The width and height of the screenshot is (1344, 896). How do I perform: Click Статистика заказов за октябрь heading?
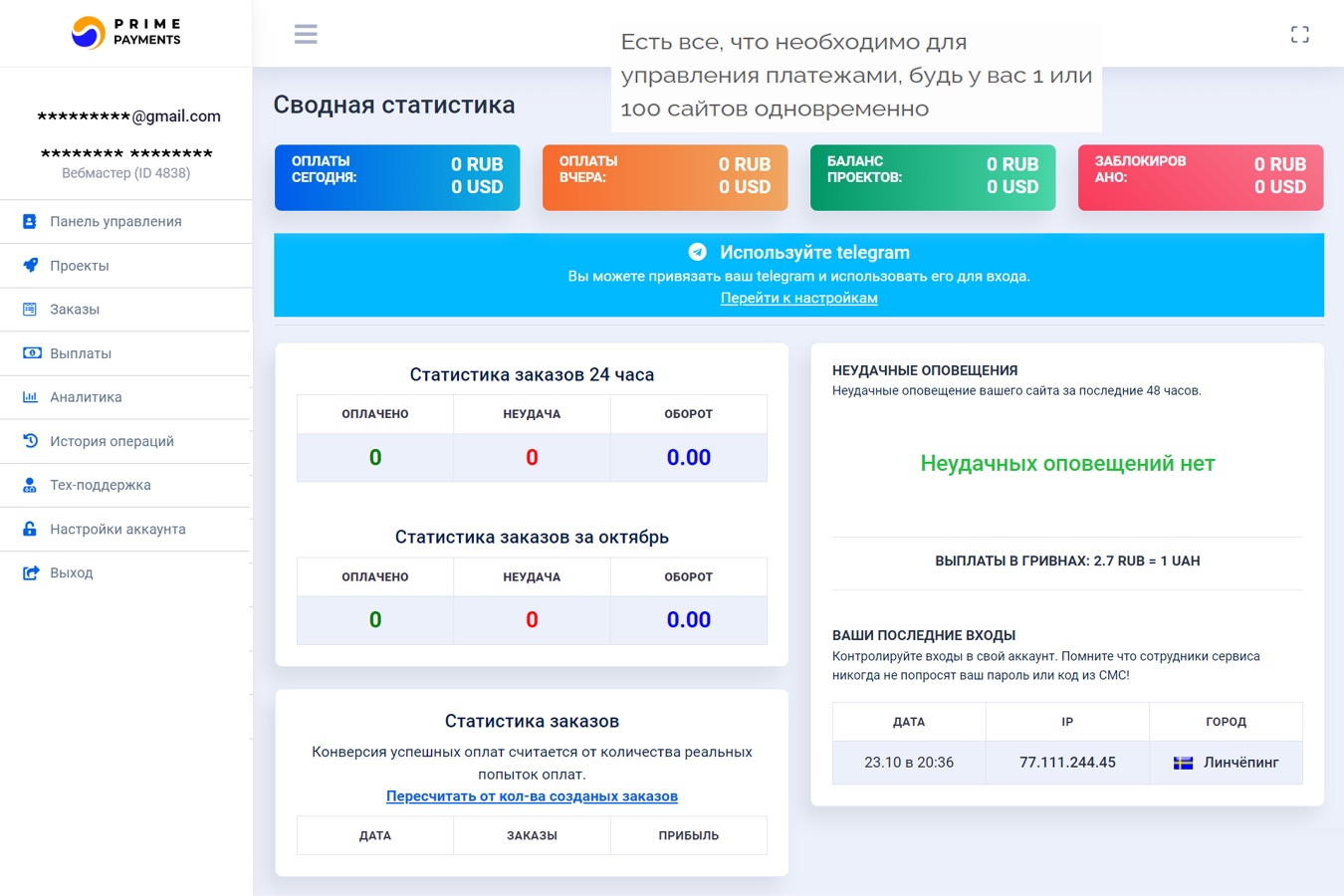point(532,538)
